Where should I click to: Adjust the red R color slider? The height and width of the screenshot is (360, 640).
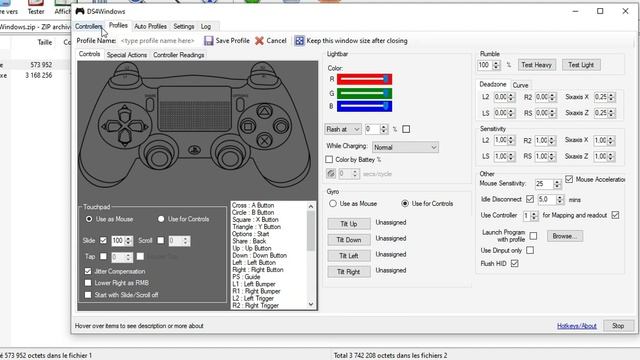click(x=364, y=79)
